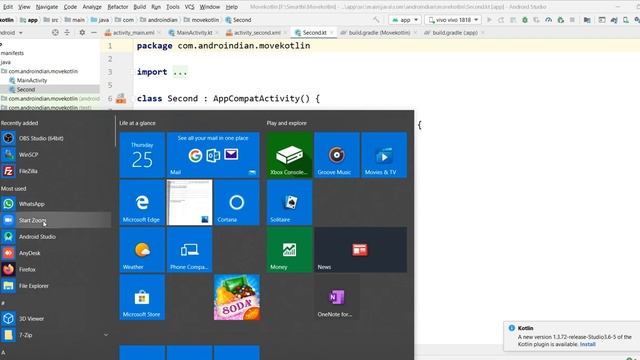Screen dimensions: 640x360
Task: Click the Stop button in the toolbar
Action: [572, 20]
